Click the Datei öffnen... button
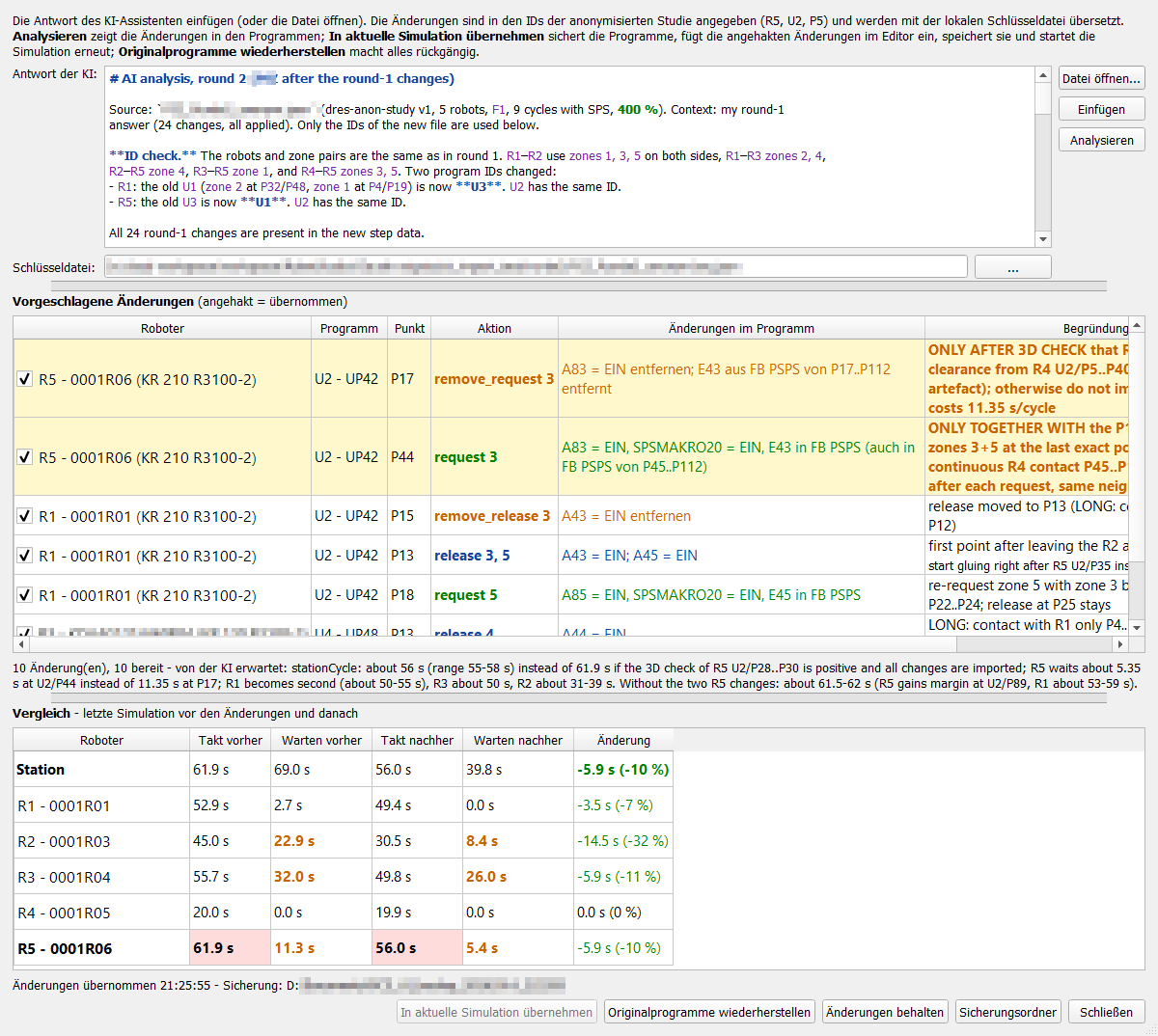 click(x=1101, y=79)
